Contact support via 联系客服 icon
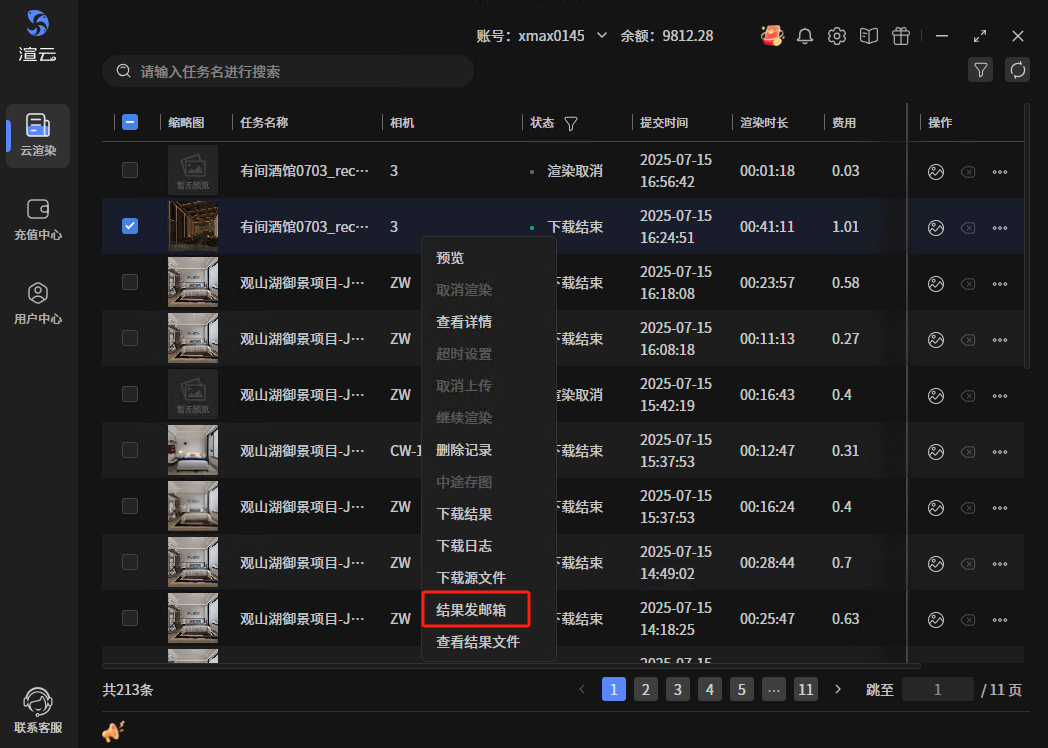This screenshot has width=1048, height=748. tap(38, 710)
